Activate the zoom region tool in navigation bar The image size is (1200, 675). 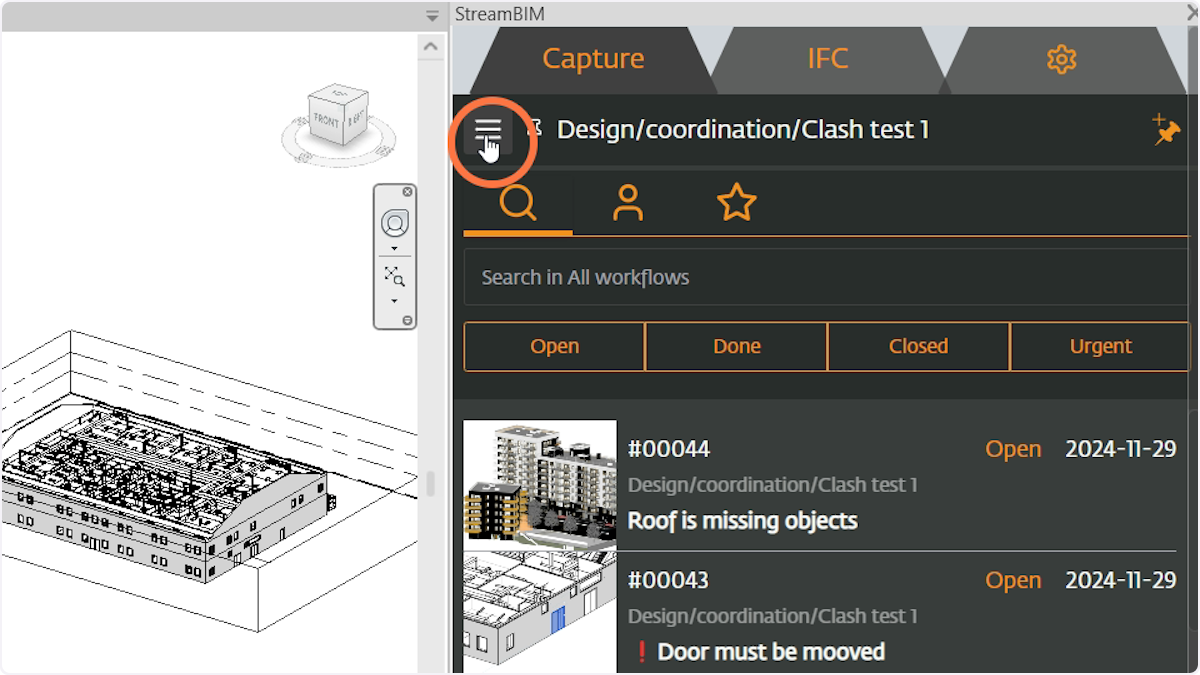click(x=394, y=277)
